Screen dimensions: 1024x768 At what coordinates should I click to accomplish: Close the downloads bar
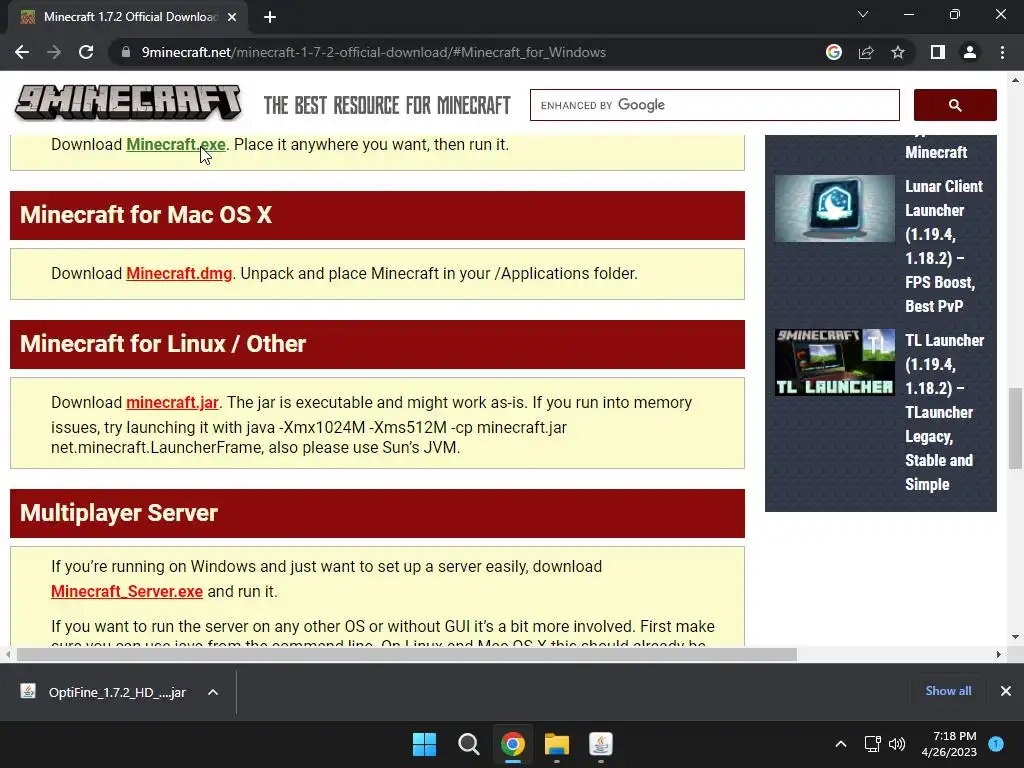[1006, 691]
